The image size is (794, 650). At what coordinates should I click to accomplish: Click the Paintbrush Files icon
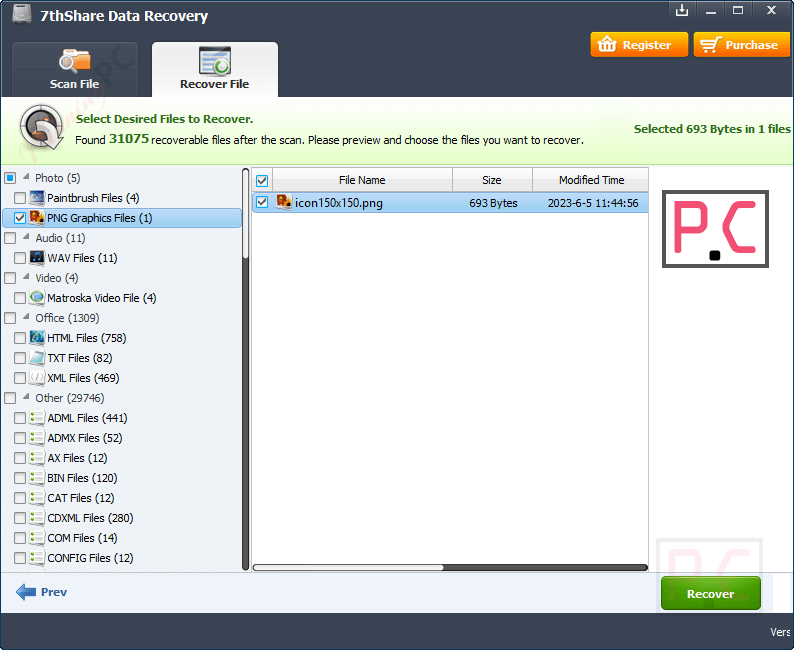(x=37, y=197)
